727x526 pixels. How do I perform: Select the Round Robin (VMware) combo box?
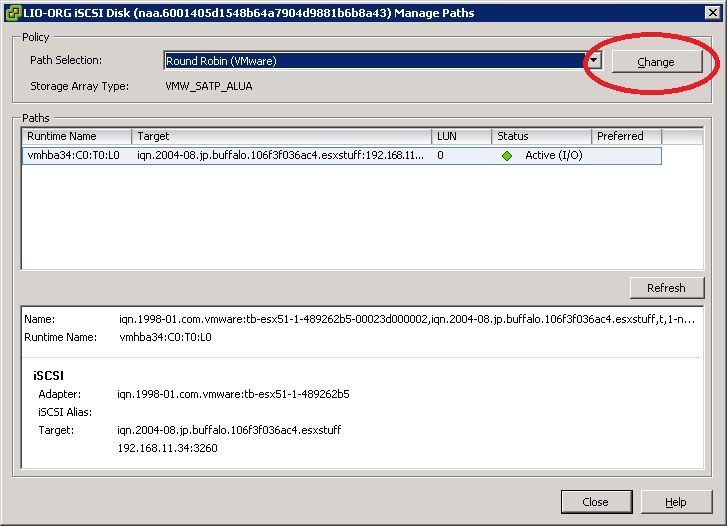pyautogui.click(x=374, y=61)
